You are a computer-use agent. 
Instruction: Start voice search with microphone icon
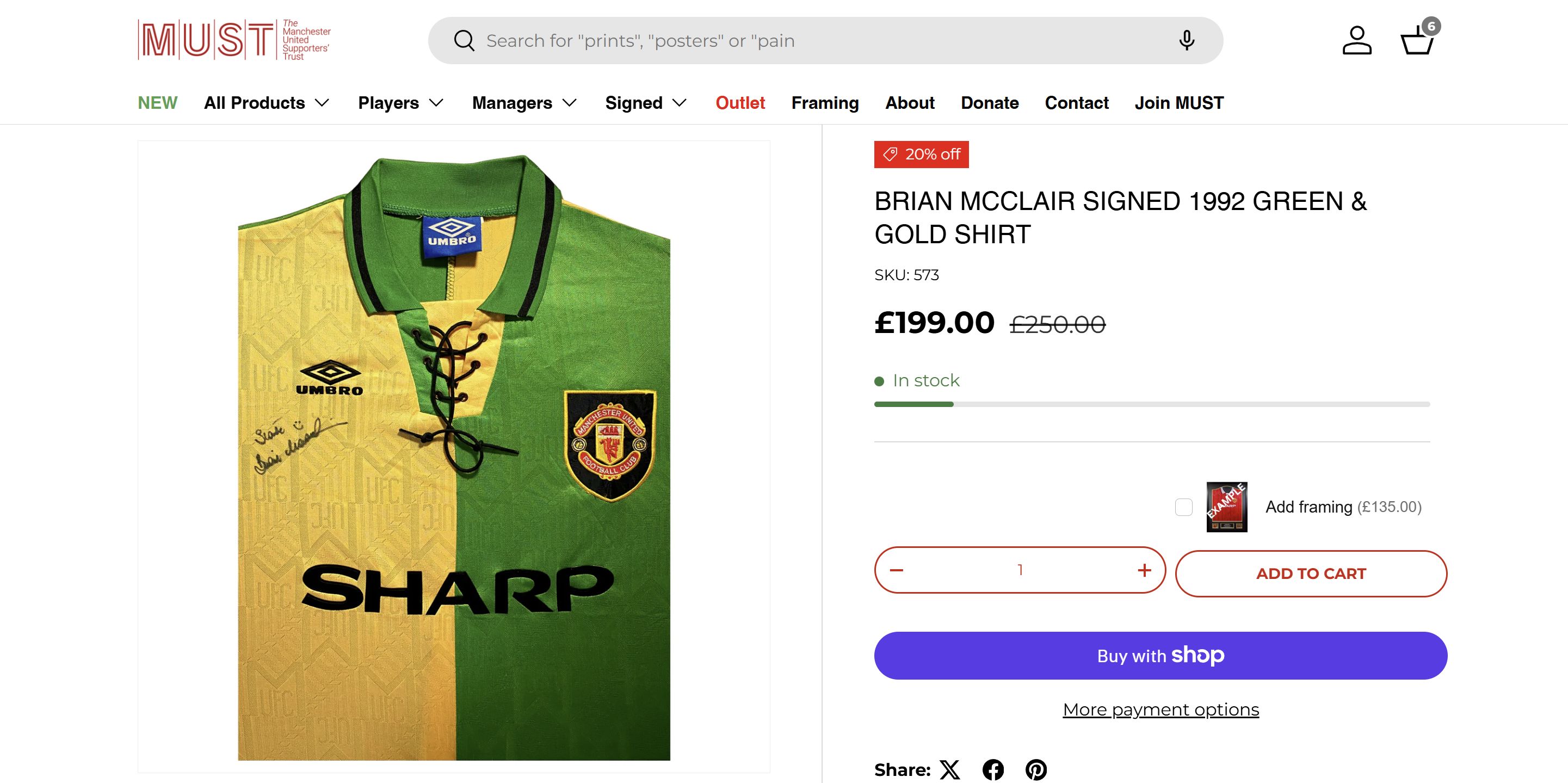pyautogui.click(x=1186, y=41)
